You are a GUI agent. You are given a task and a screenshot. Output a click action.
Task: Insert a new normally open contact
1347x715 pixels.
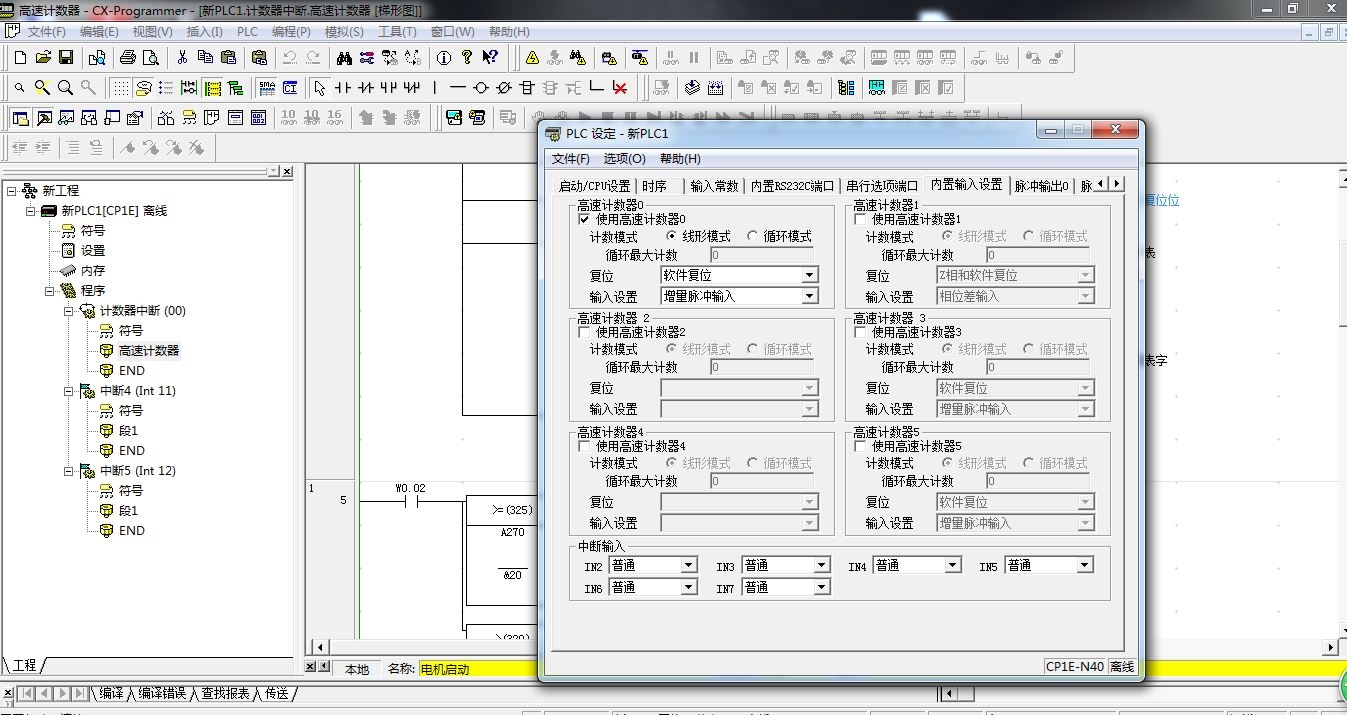343,88
